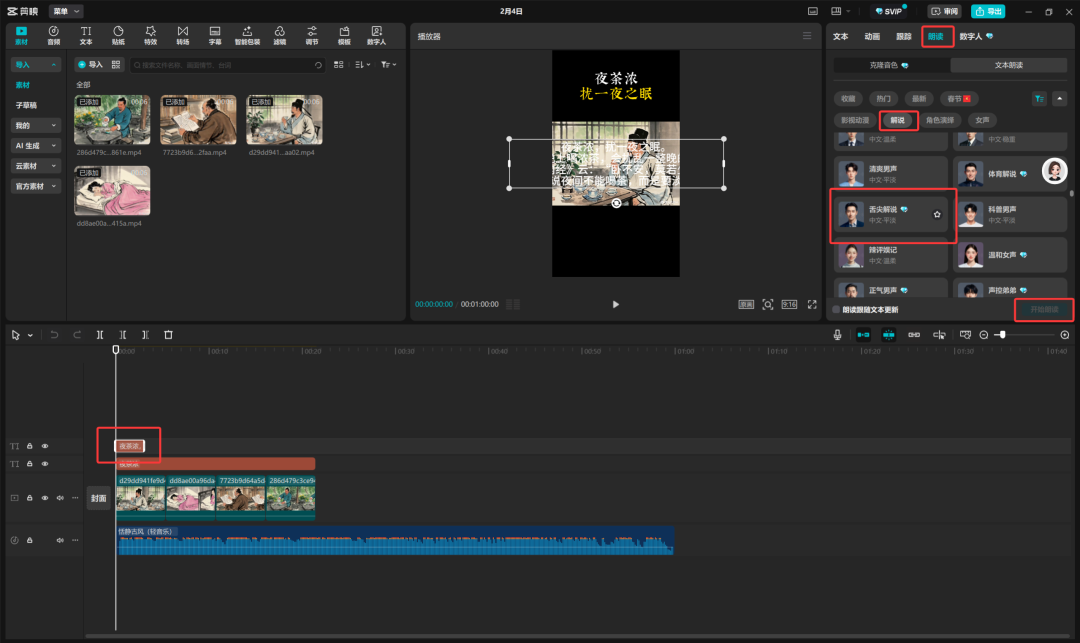Switch to the 动画 tab
The width and height of the screenshot is (1080, 643).
[x=872, y=36]
